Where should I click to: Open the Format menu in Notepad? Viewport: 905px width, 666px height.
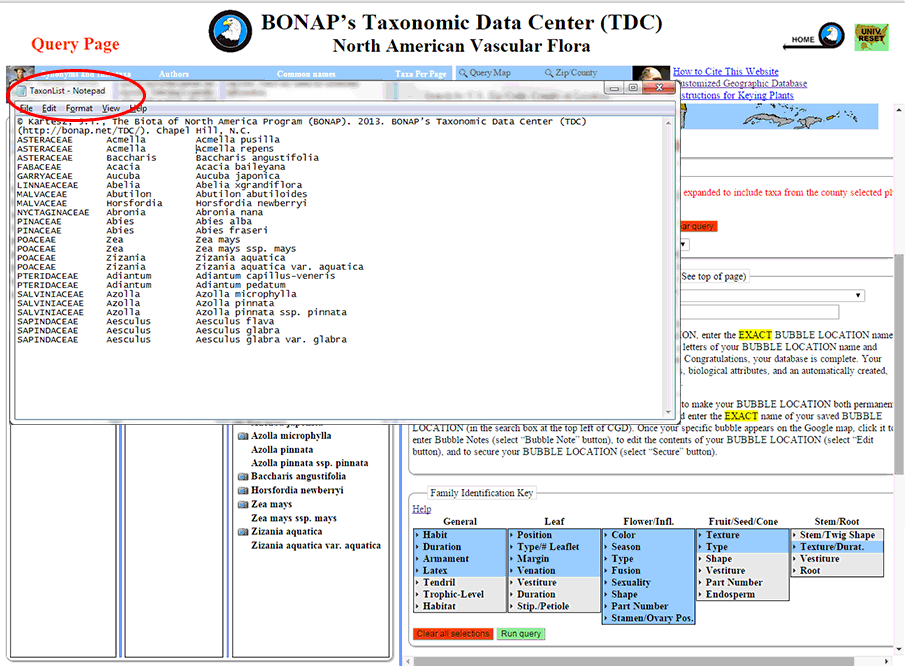[79, 108]
